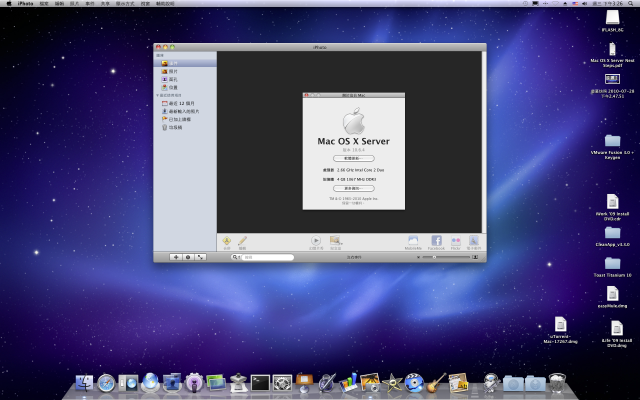Click the volume icon in menu bar
640x400 pixels.
point(584,3)
